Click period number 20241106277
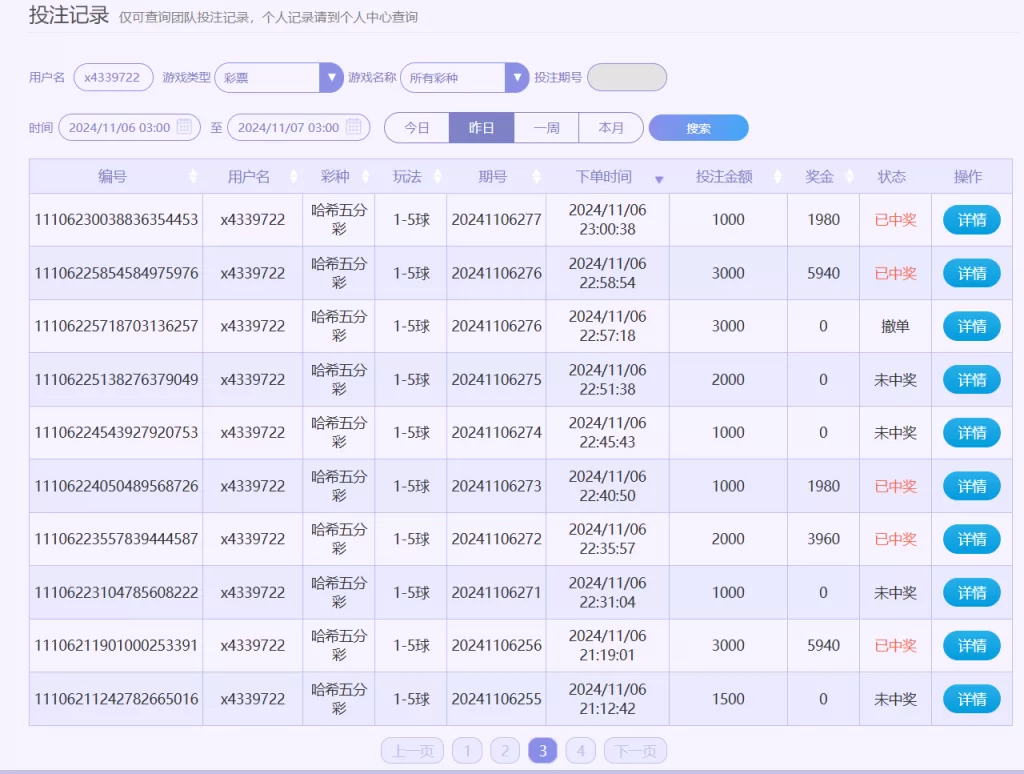The height and width of the screenshot is (774, 1024). click(x=496, y=219)
